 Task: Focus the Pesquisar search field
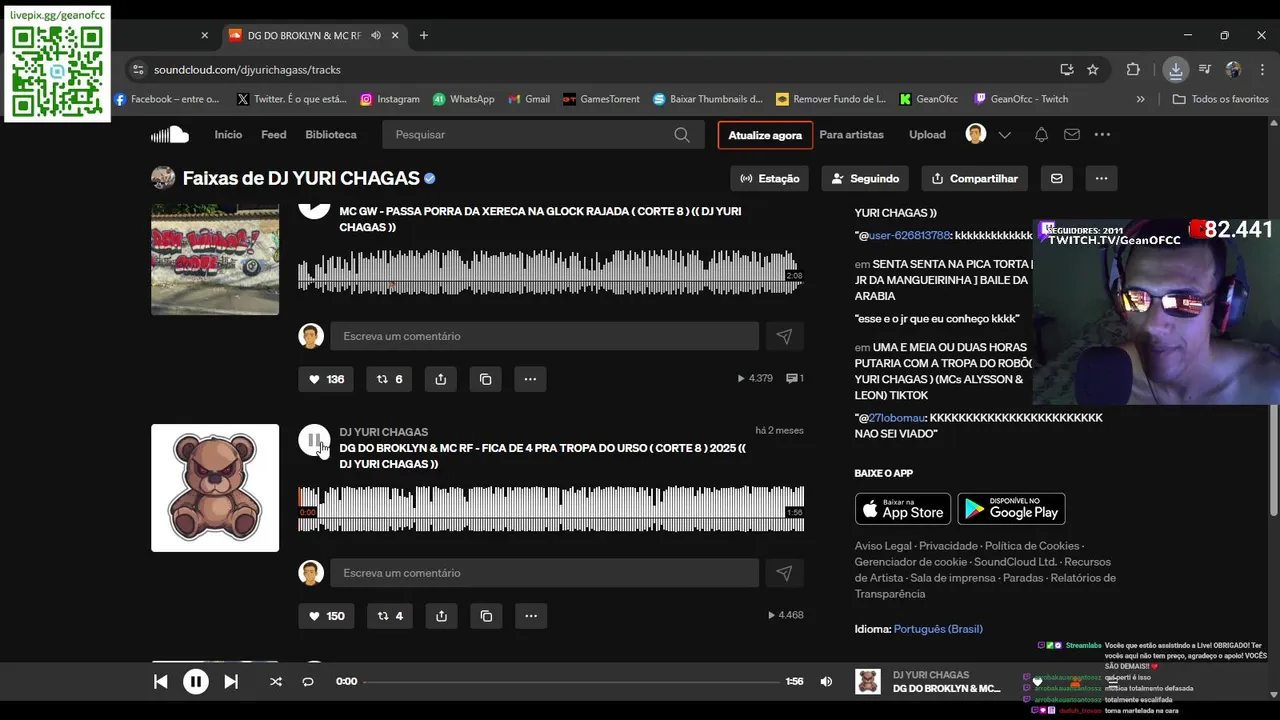(x=542, y=135)
